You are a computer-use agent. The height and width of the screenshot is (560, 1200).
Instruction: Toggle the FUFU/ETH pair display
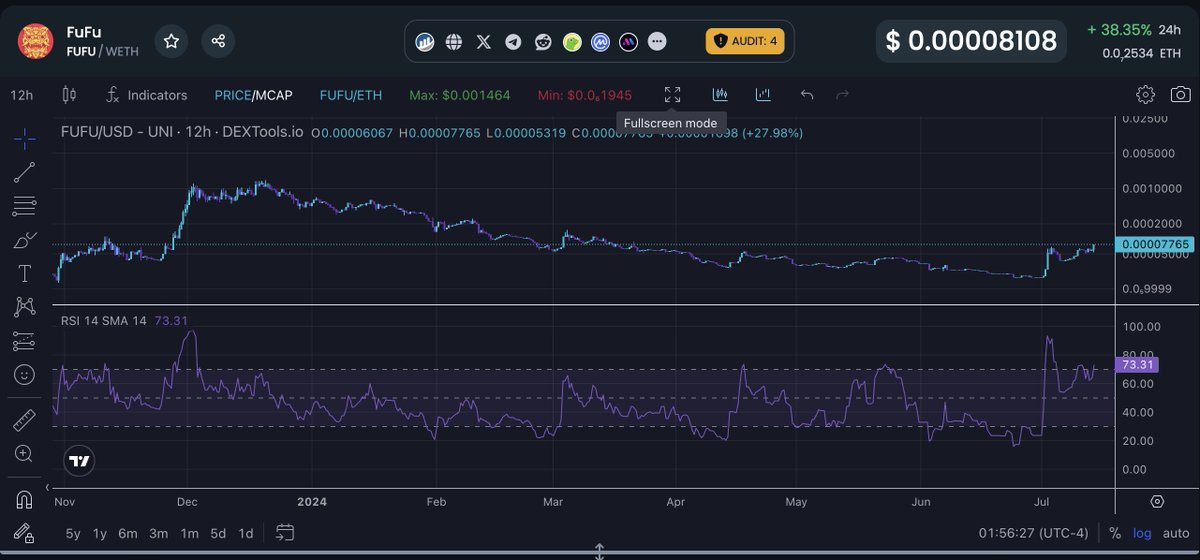tap(350, 95)
